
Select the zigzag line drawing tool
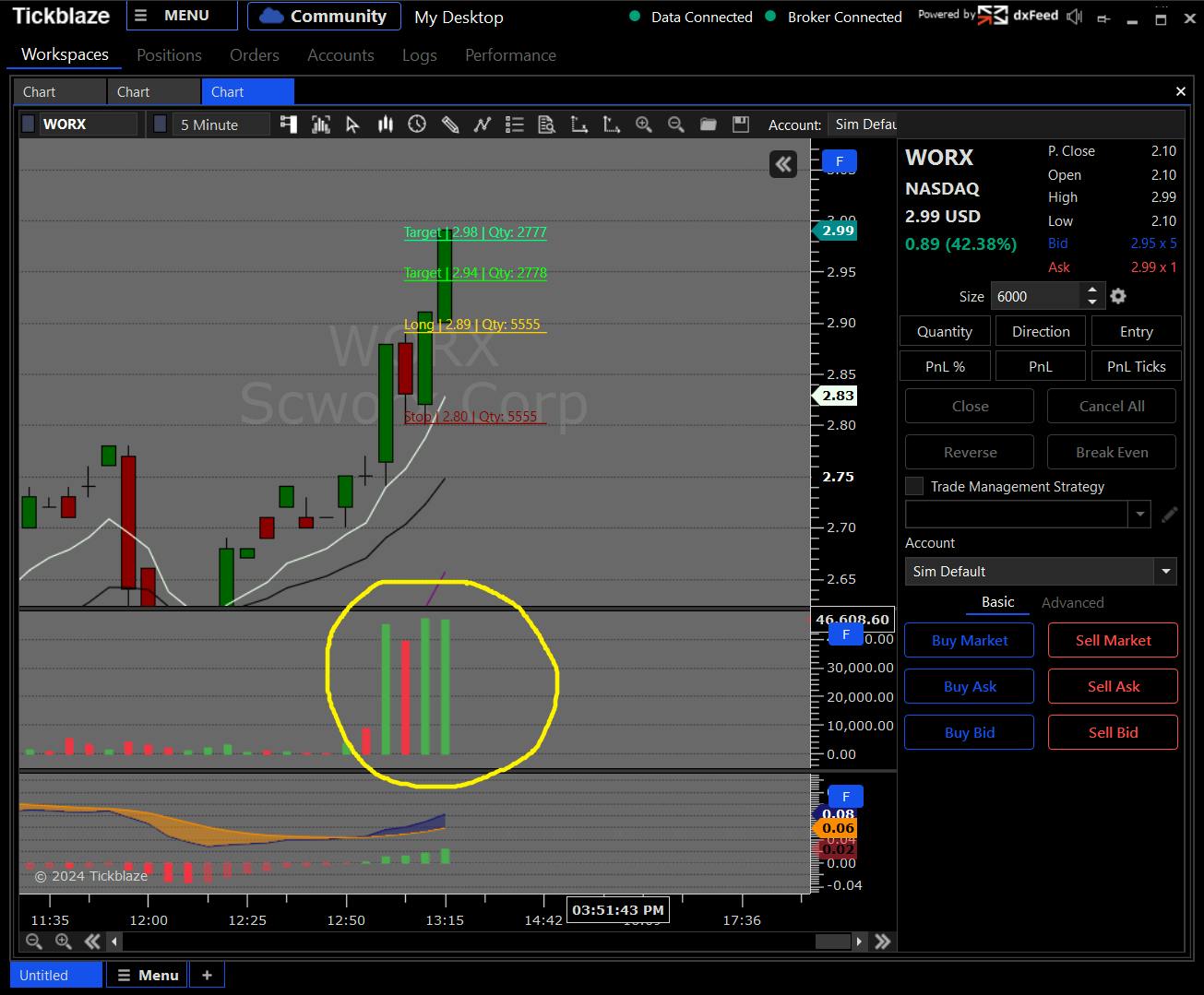click(482, 124)
